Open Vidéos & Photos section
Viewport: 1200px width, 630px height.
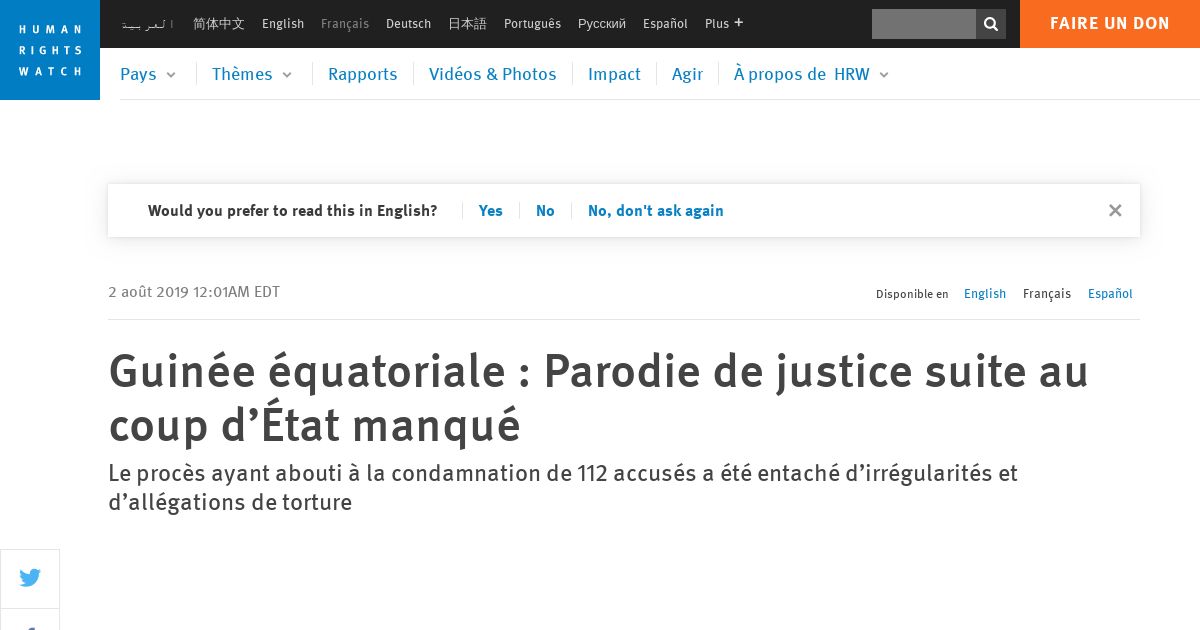point(492,74)
